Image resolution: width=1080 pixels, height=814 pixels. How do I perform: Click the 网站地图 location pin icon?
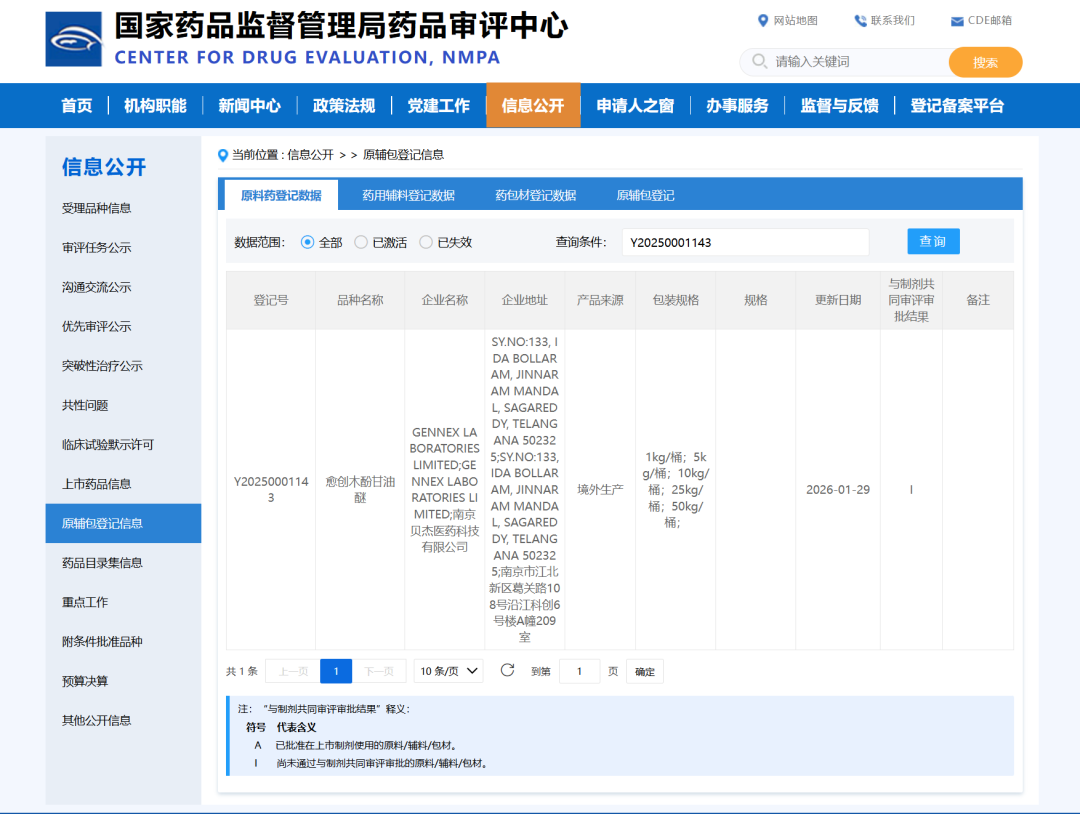(762, 19)
